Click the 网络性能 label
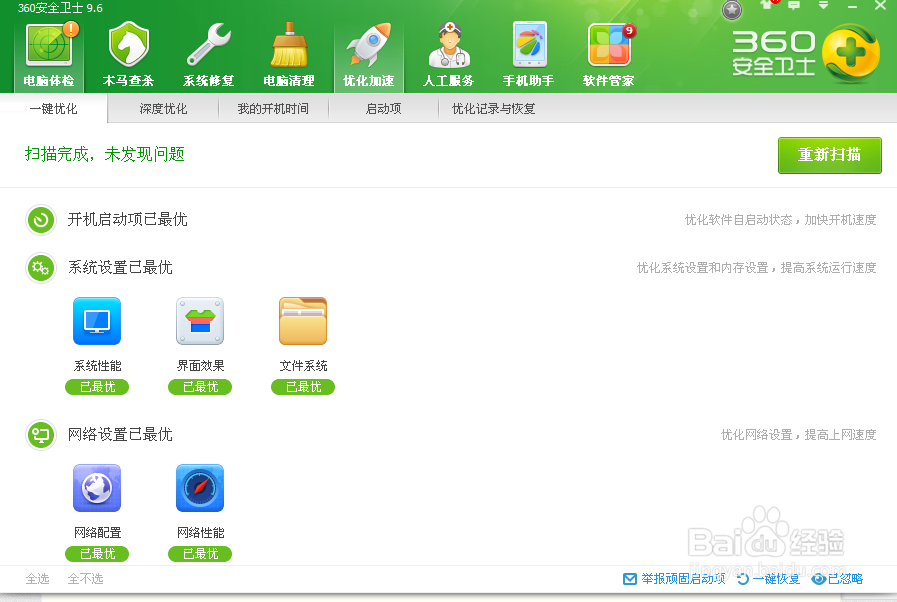 200,533
